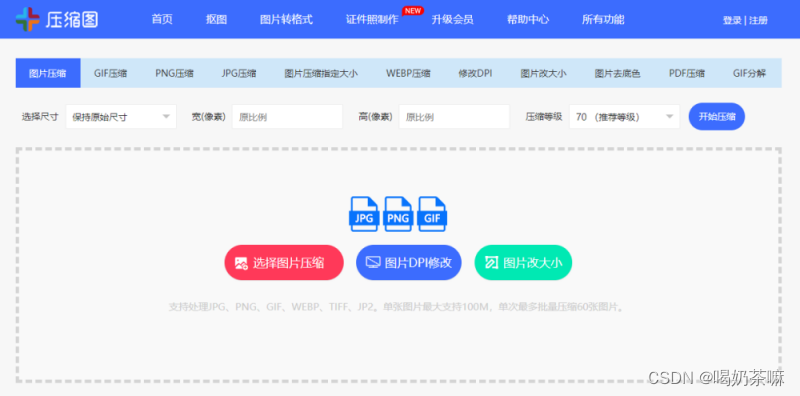
Task: Click the 注册 link
Action: tap(758, 20)
